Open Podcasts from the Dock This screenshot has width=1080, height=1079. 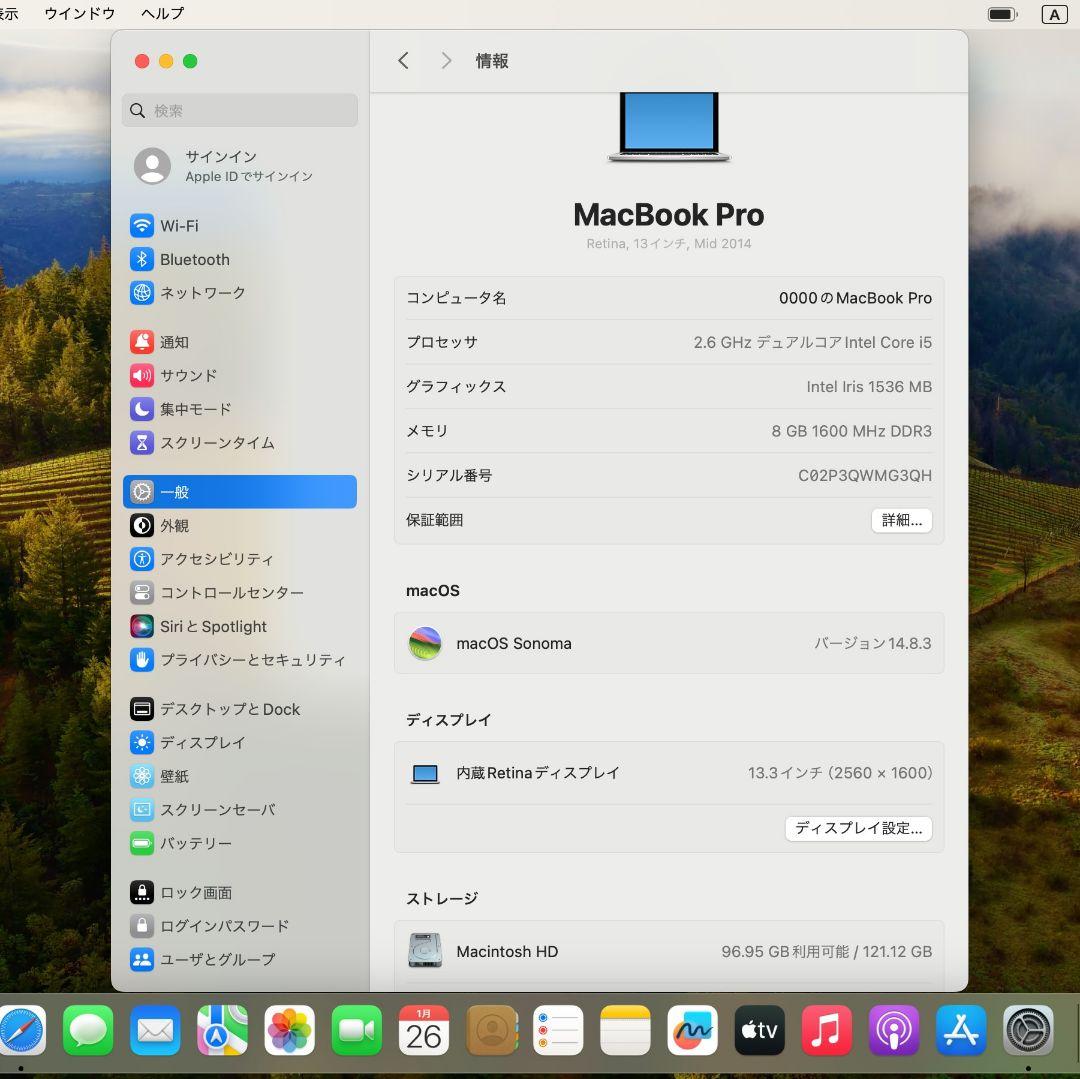[x=893, y=1030]
